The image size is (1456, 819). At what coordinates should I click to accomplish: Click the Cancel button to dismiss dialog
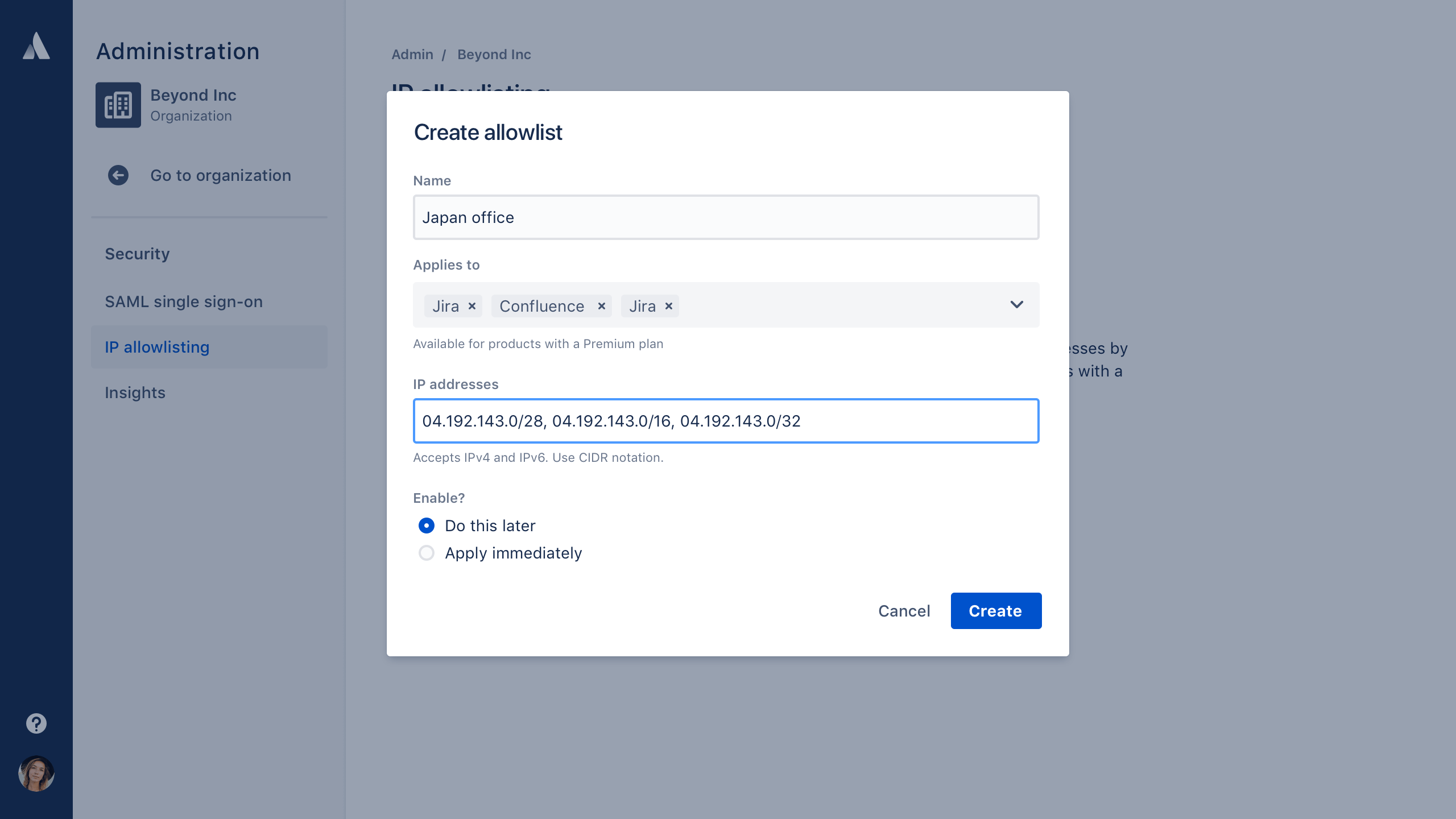904,610
